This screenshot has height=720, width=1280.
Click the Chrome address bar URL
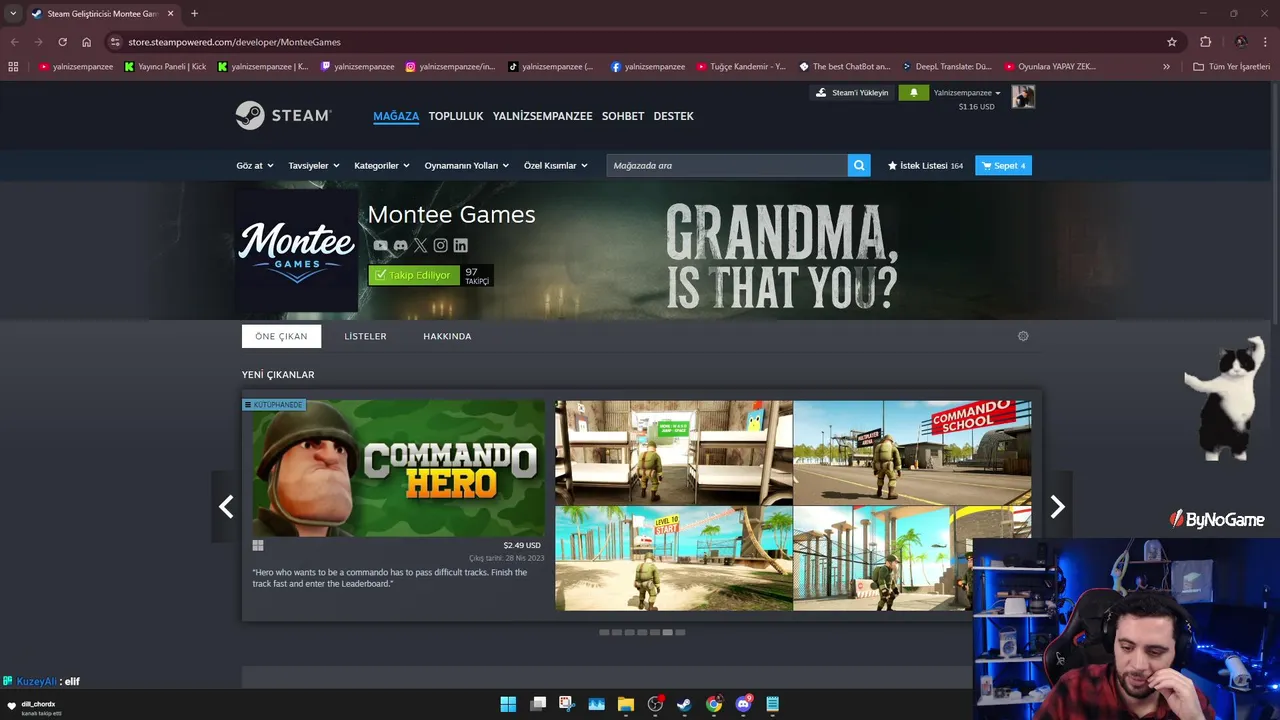[234, 42]
